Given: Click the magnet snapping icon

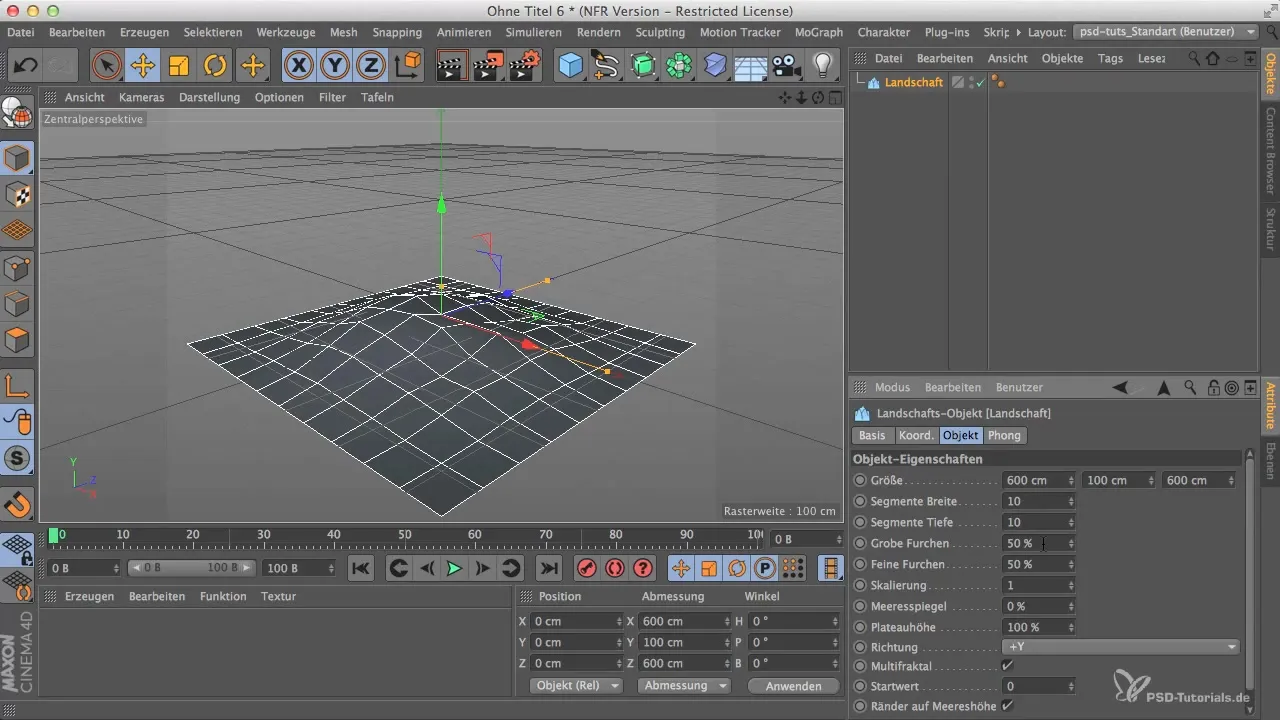Looking at the screenshot, I should coord(18,505).
